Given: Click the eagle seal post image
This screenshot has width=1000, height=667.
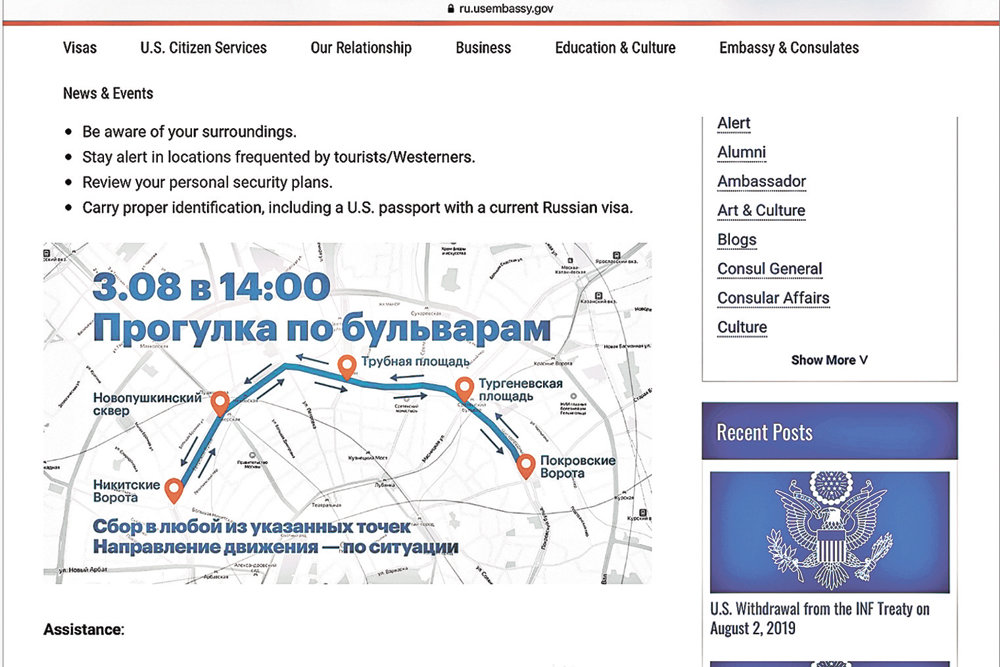Looking at the screenshot, I should (829, 531).
